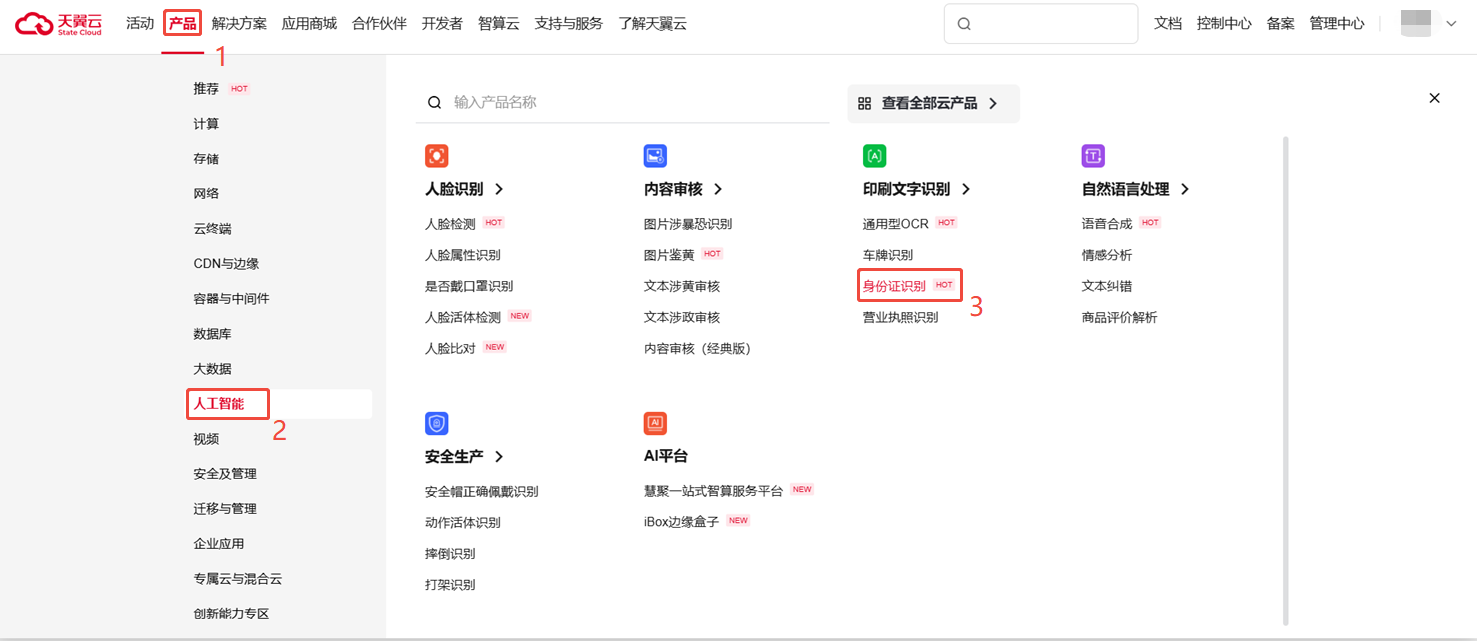
Task: Select 云终端 in the left category list
Action: (x=212, y=229)
